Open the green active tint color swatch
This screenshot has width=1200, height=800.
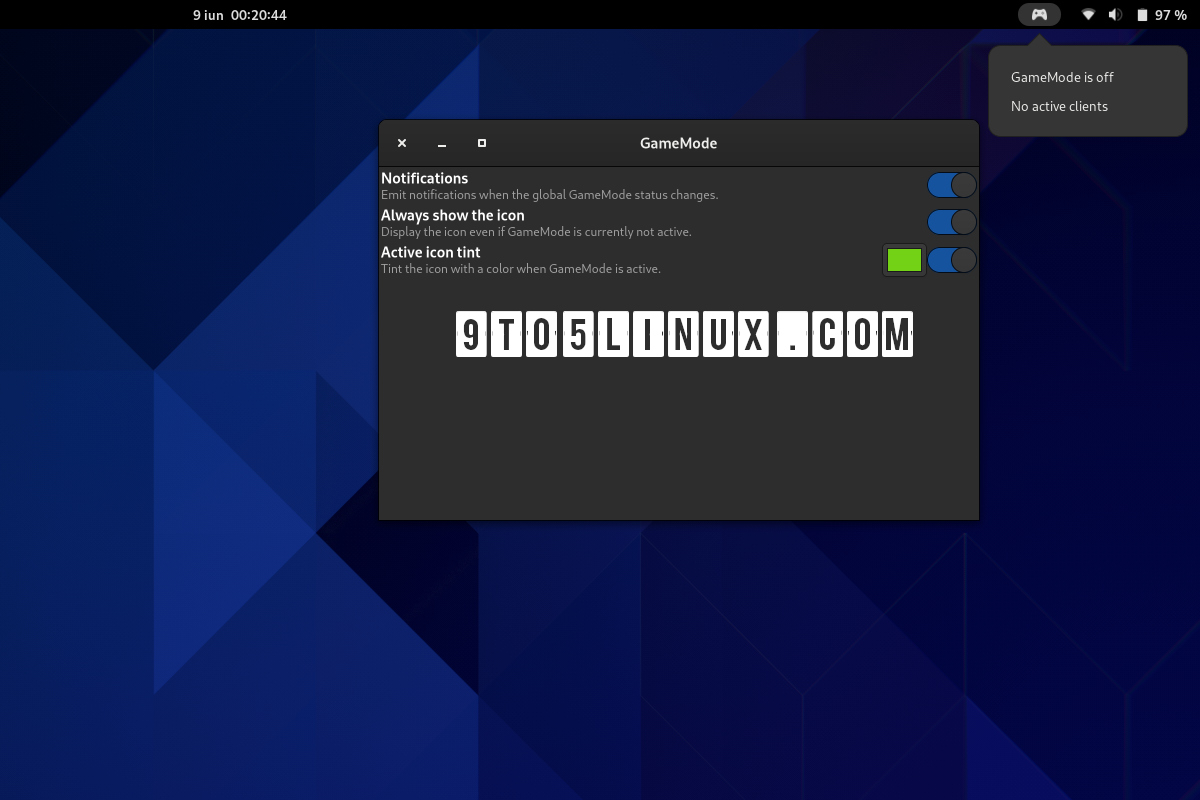point(903,259)
